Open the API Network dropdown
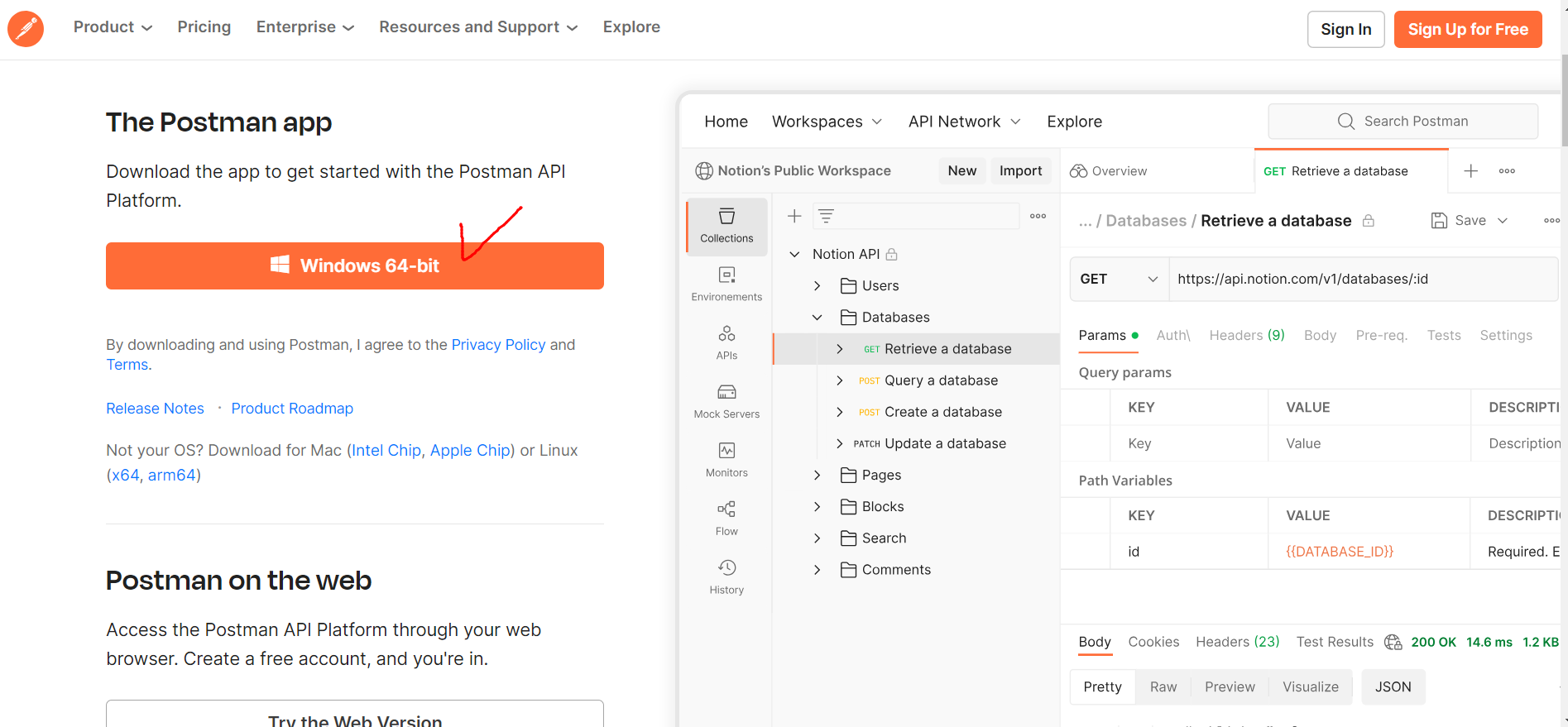This screenshot has height=727, width=1568. pyautogui.click(x=965, y=122)
